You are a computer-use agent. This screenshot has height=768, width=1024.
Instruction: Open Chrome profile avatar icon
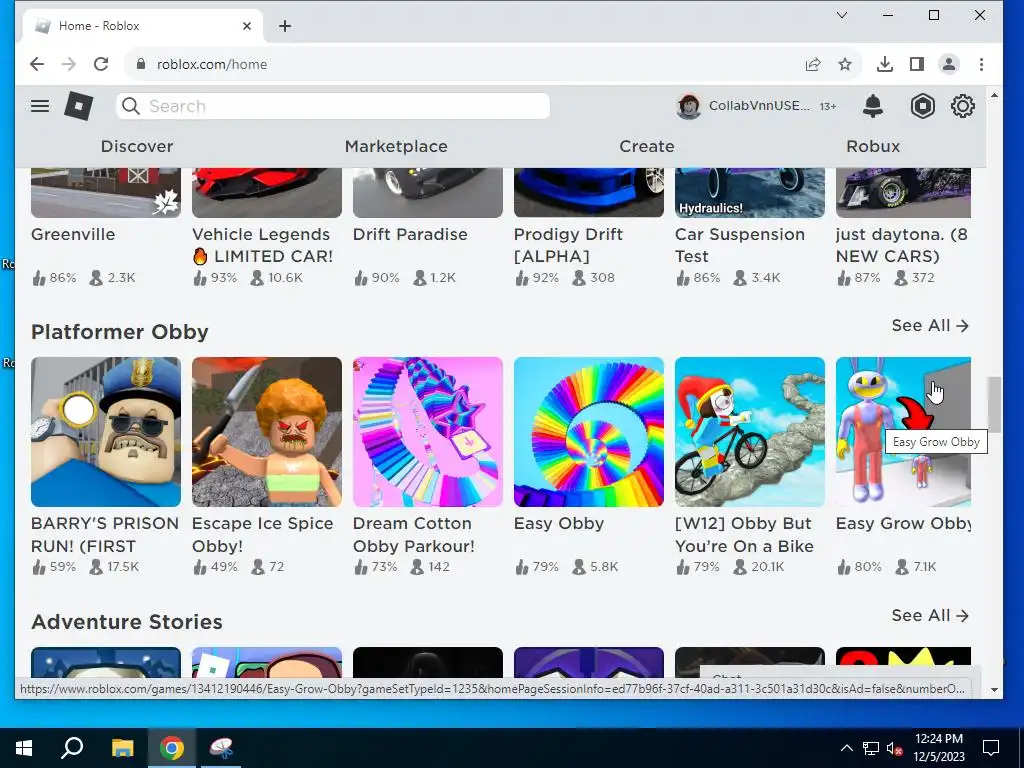pos(948,64)
